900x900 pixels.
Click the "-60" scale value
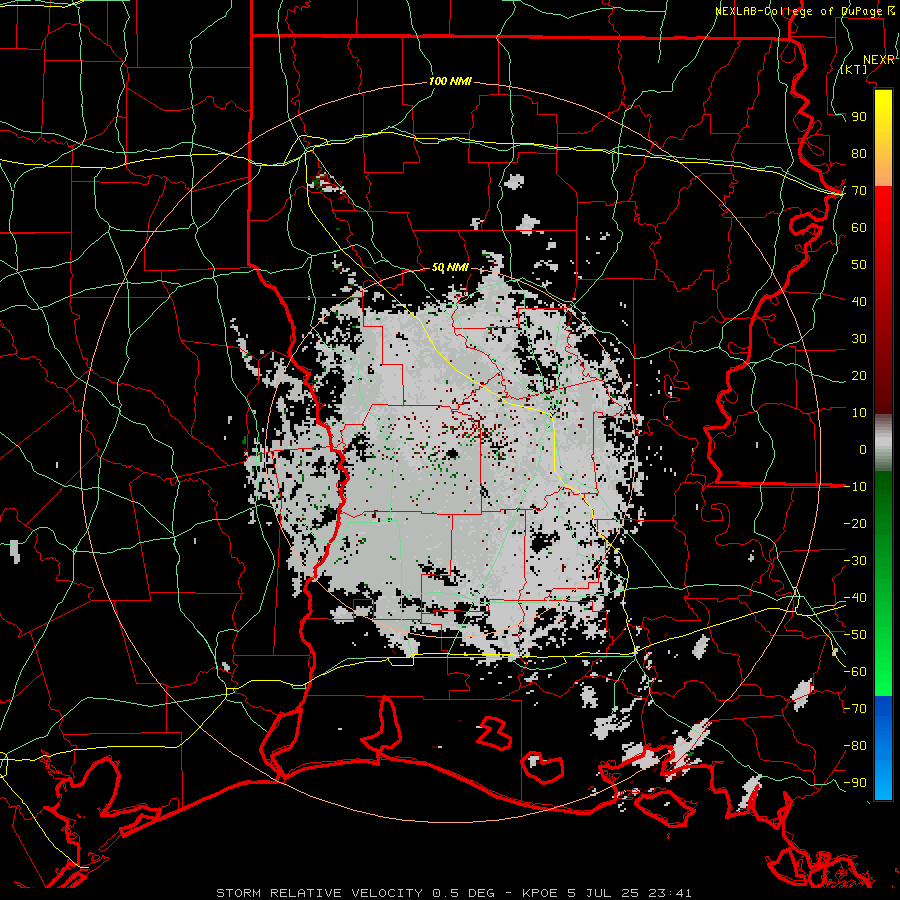[x=855, y=672]
